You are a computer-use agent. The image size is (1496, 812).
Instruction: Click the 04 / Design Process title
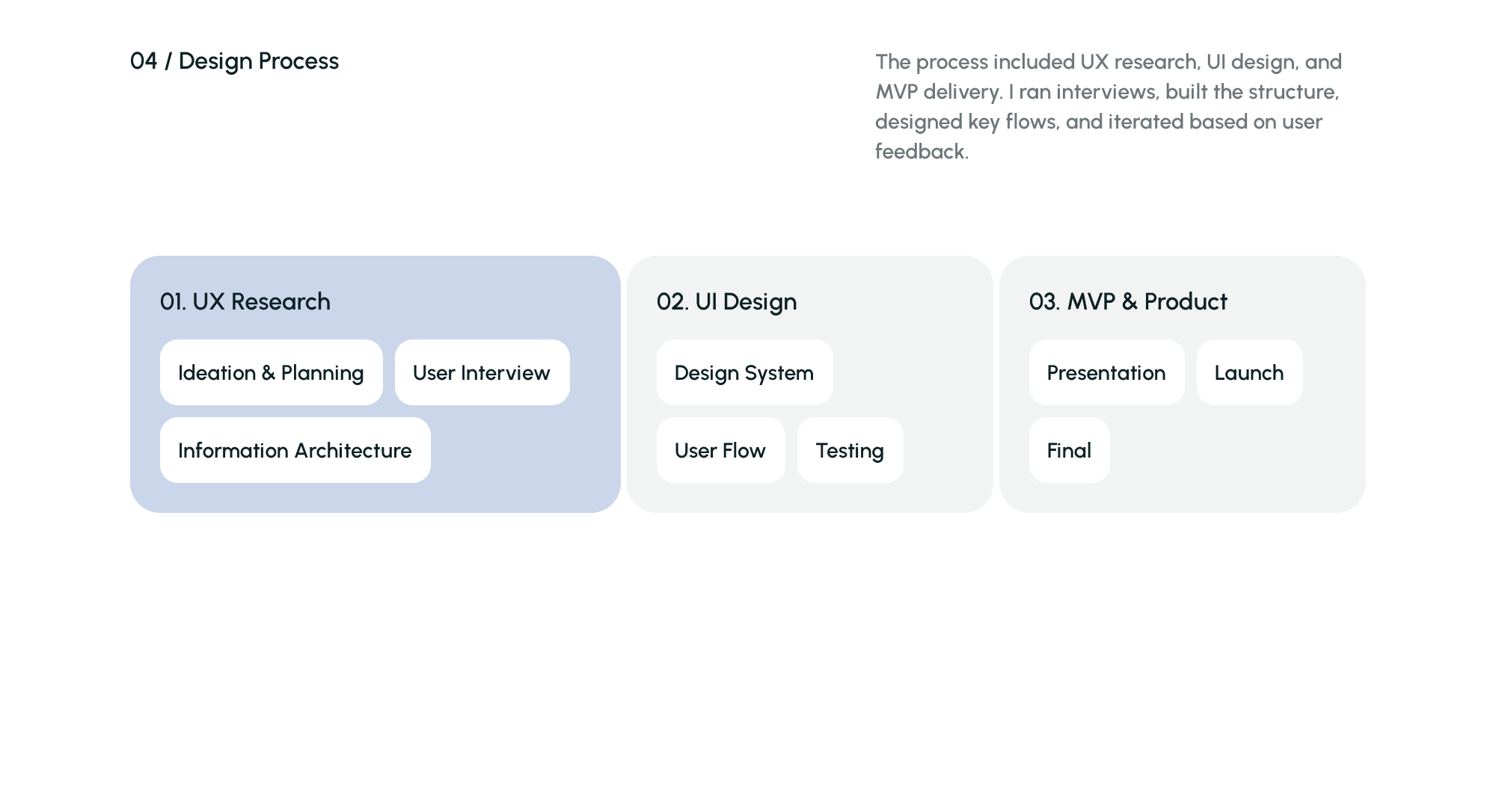(234, 61)
